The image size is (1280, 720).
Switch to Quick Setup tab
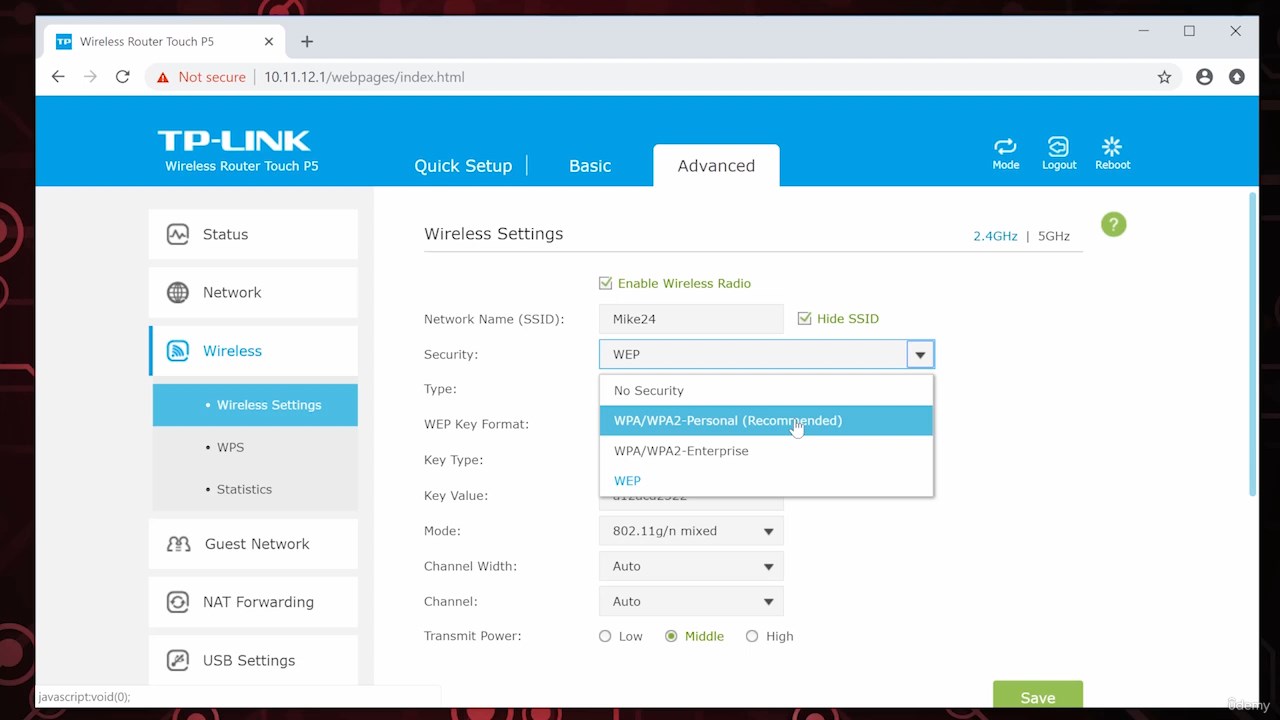pyautogui.click(x=463, y=166)
